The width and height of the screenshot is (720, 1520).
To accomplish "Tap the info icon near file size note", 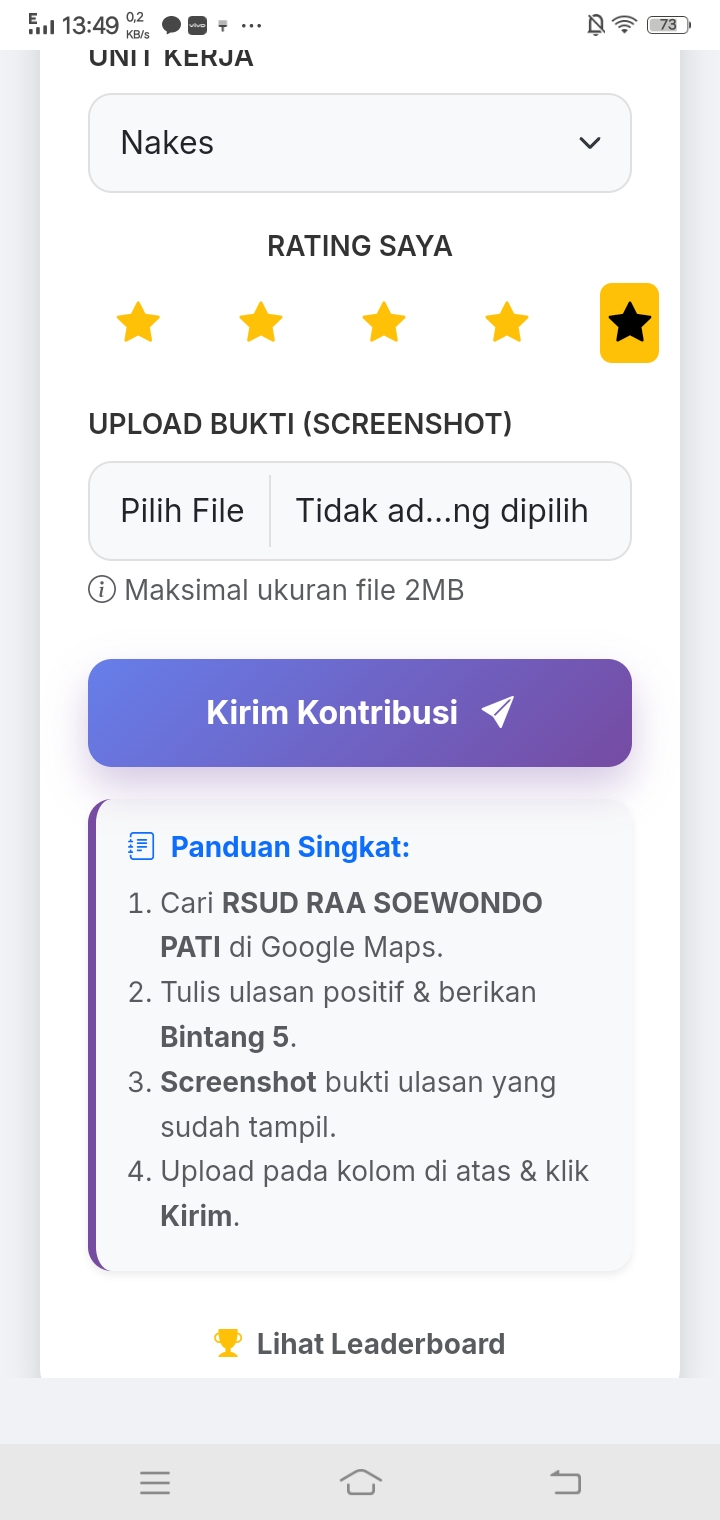I will pos(102,590).
